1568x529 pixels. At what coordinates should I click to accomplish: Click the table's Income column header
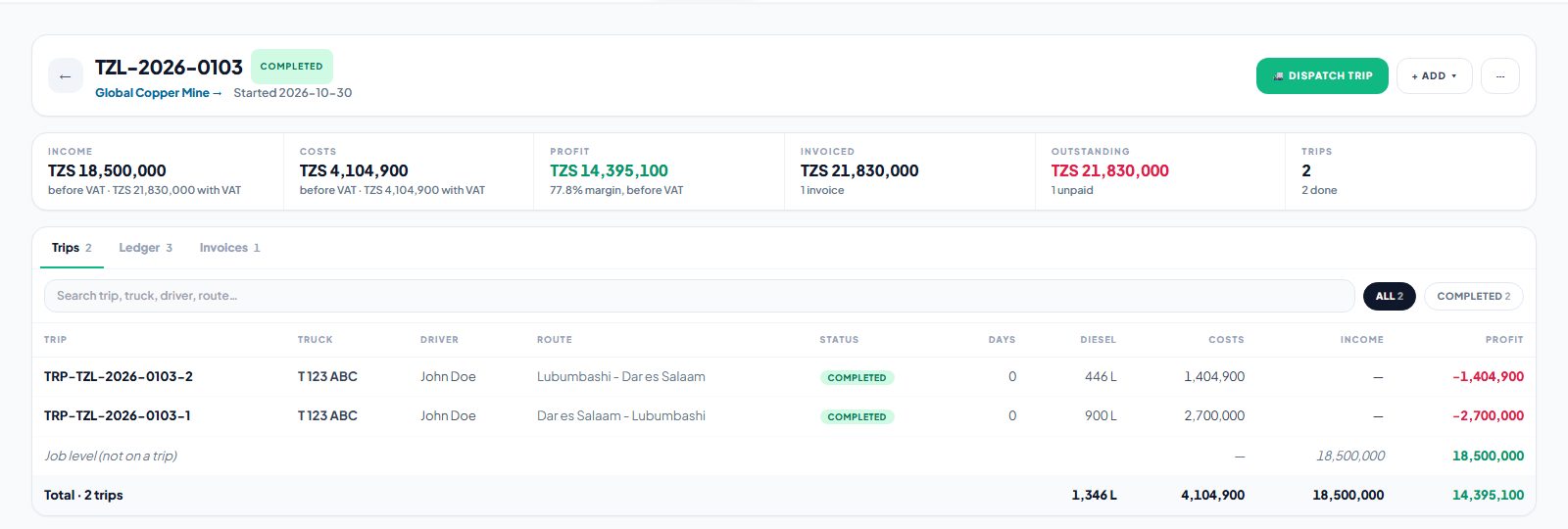tap(1362, 340)
